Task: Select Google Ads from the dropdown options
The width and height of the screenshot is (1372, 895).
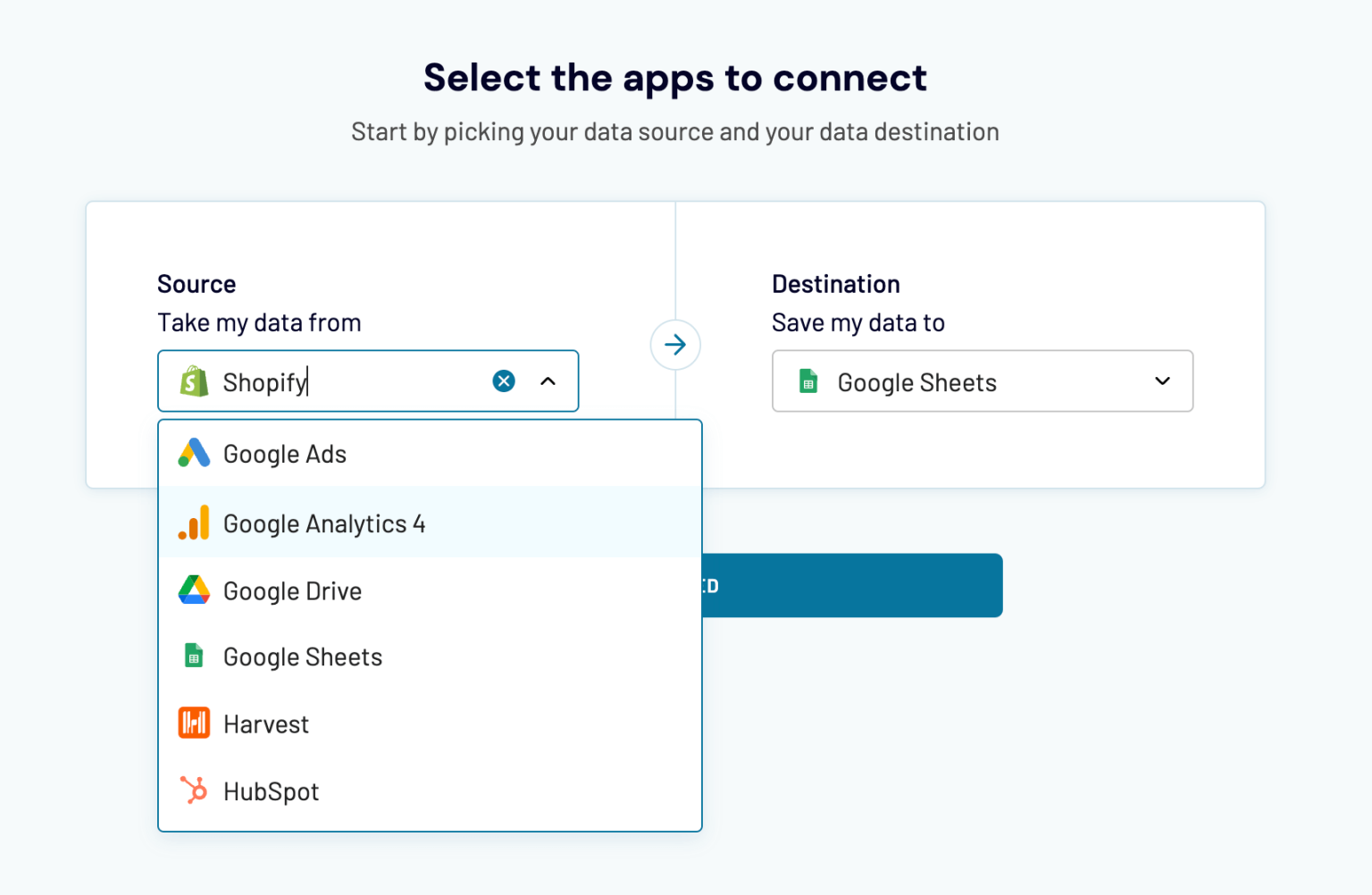Action: point(284,453)
